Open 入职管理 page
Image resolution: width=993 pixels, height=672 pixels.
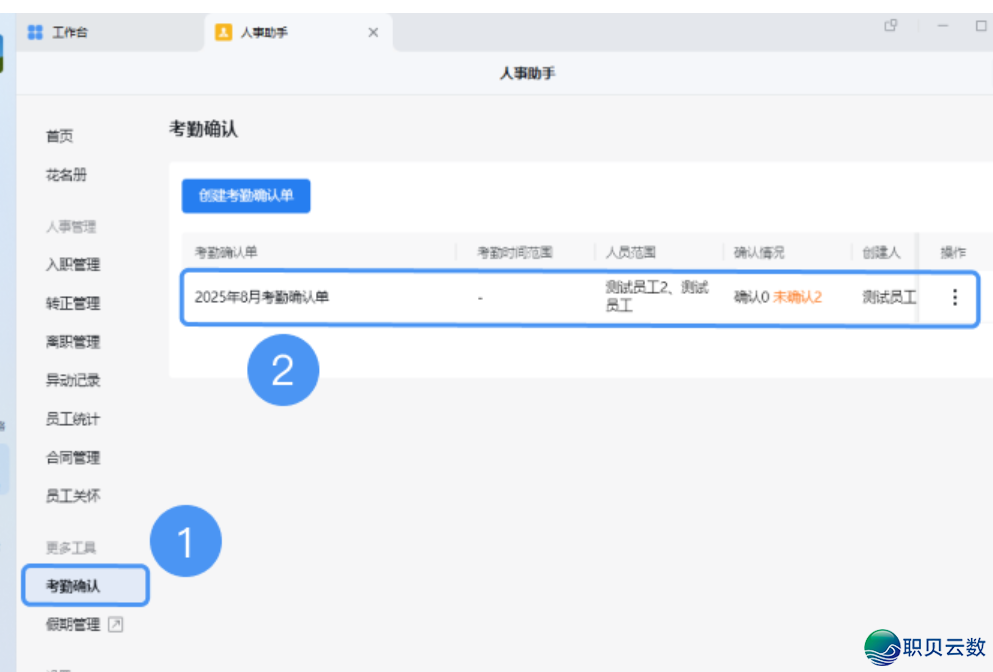73,265
